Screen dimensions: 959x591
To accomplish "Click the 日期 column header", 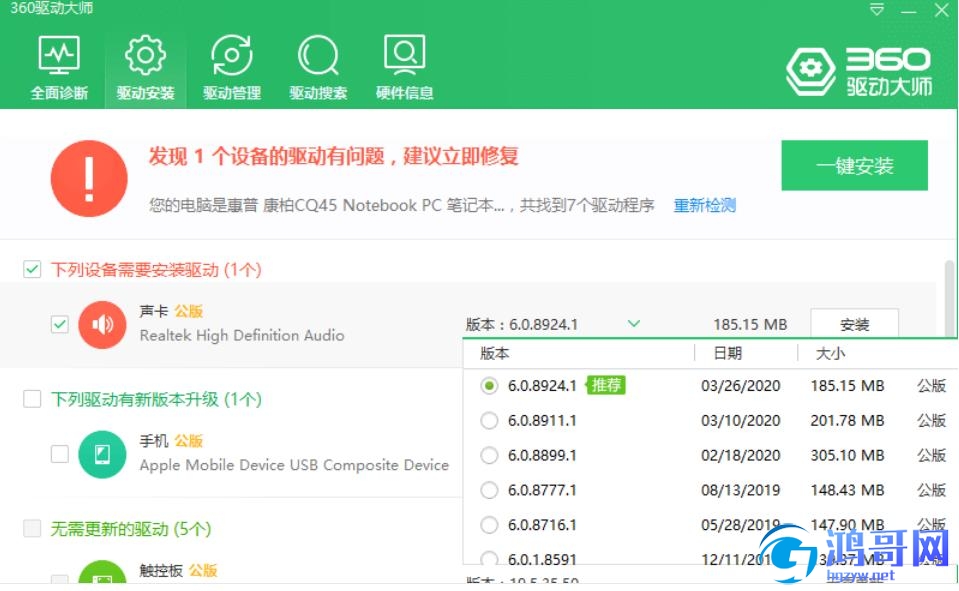I will pos(728,354).
